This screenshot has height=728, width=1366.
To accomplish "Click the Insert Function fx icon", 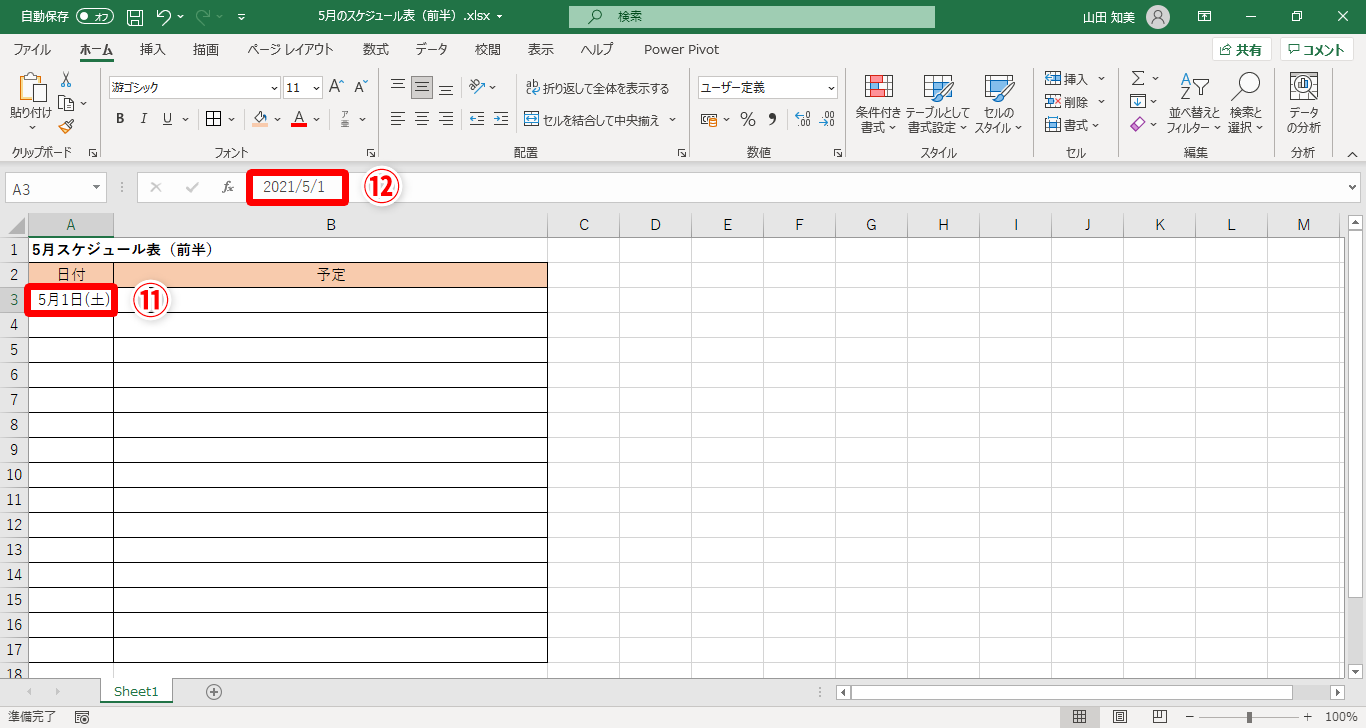I will [228, 187].
